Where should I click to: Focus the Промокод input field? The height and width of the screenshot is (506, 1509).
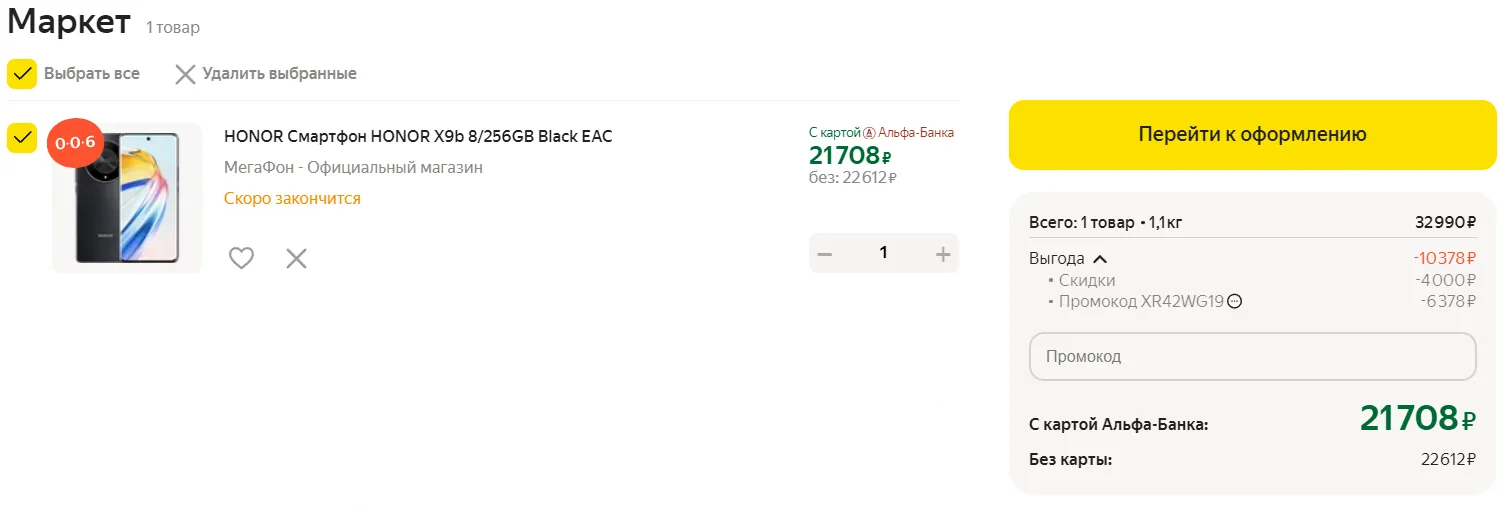[x=1252, y=356]
